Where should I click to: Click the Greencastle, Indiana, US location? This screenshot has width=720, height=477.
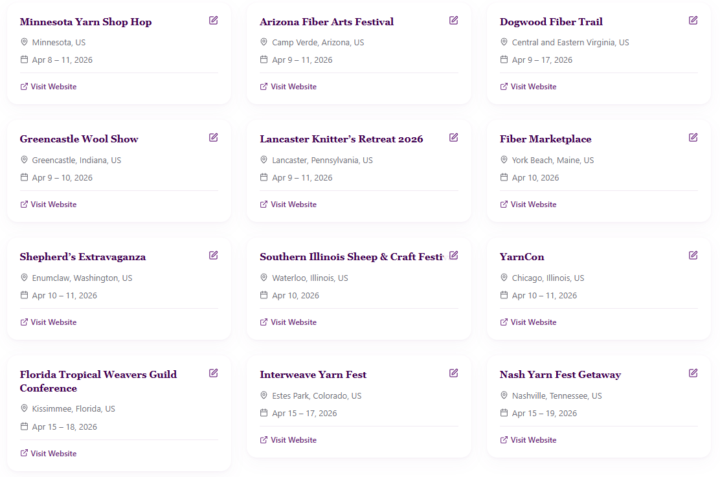tap(77, 160)
